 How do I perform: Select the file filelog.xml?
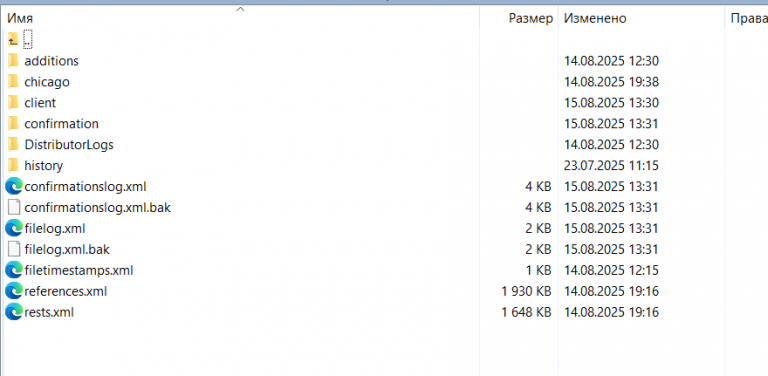55,229
